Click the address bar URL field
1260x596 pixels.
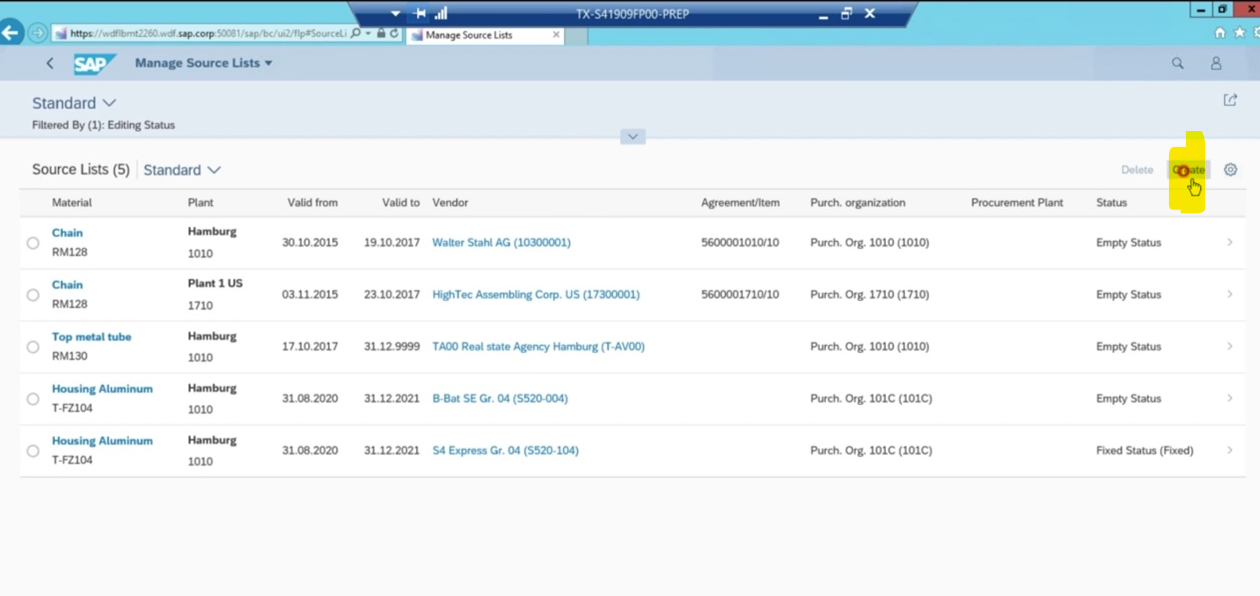pos(207,33)
